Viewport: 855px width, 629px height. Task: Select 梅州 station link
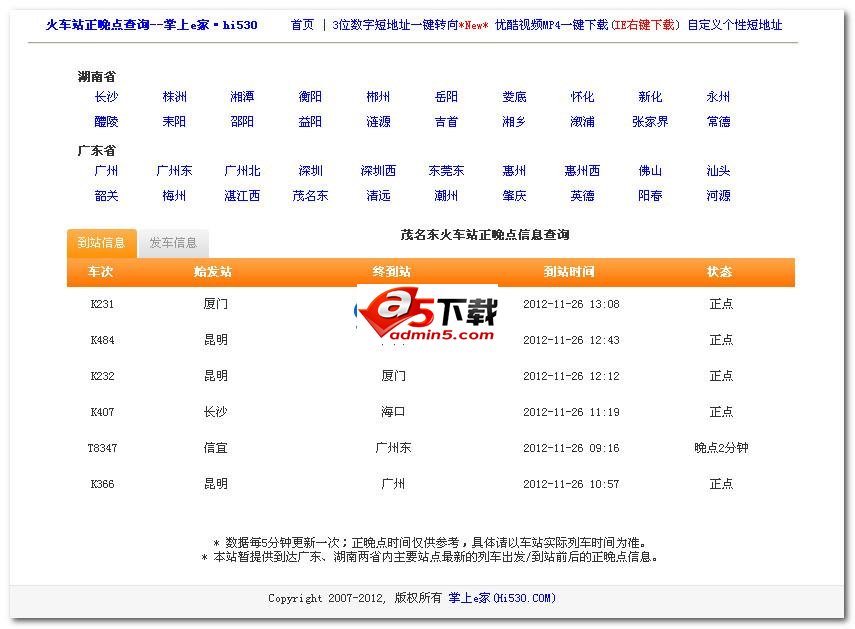click(x=174, y=196)
